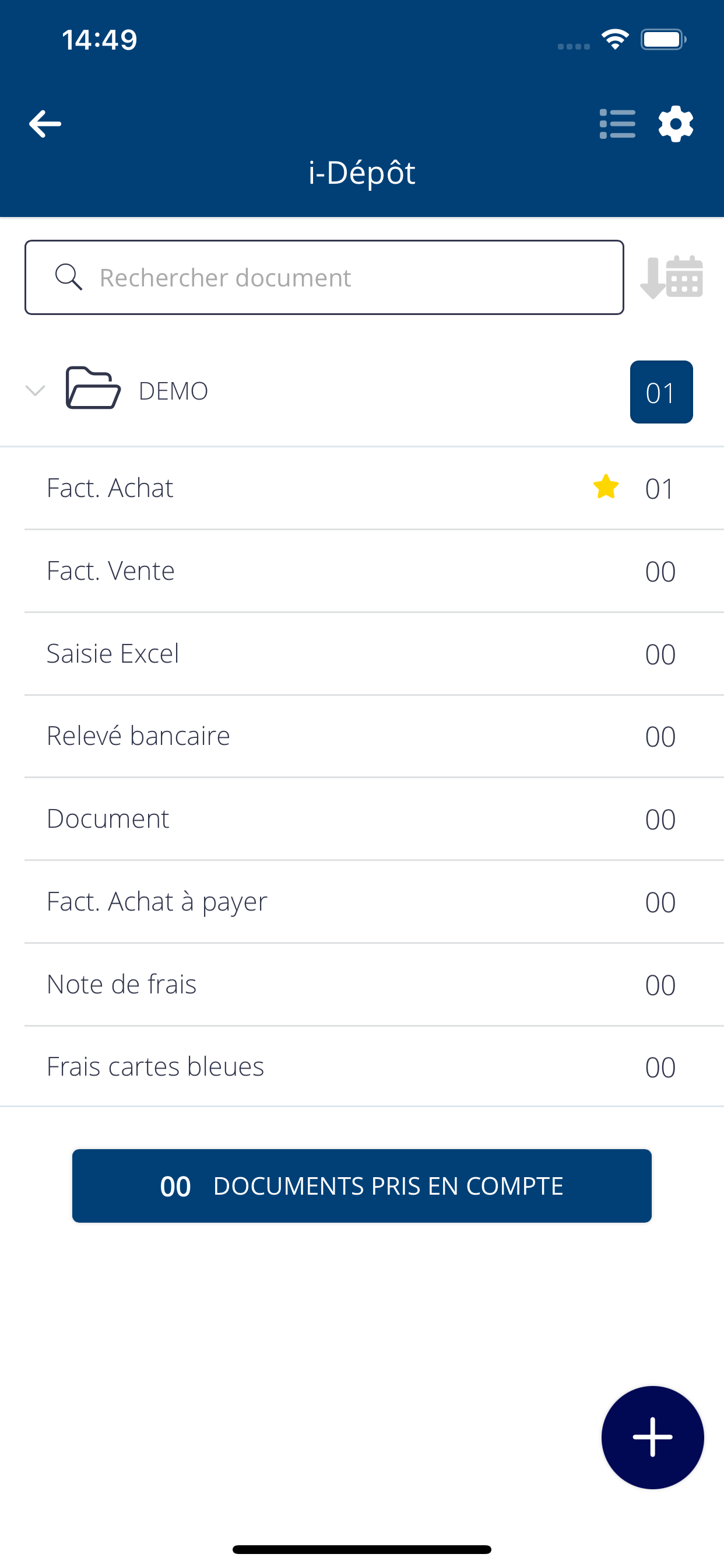The image size is (724, 1568).
Task: Tap the back arrow icon
Action: click(x=45, y=124)
